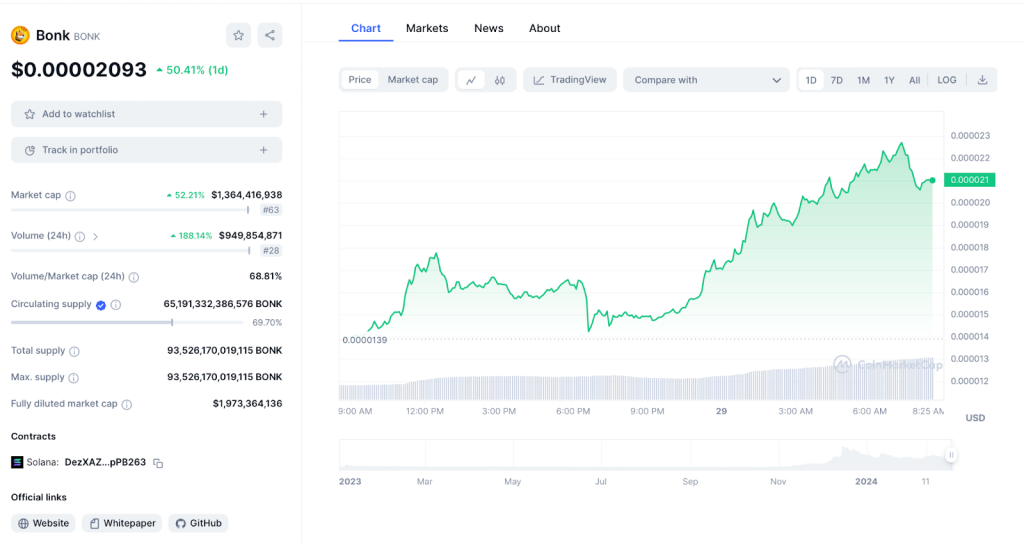
Task: Click the current price 0.000021 chart label
Action: (x=970, y=180)
